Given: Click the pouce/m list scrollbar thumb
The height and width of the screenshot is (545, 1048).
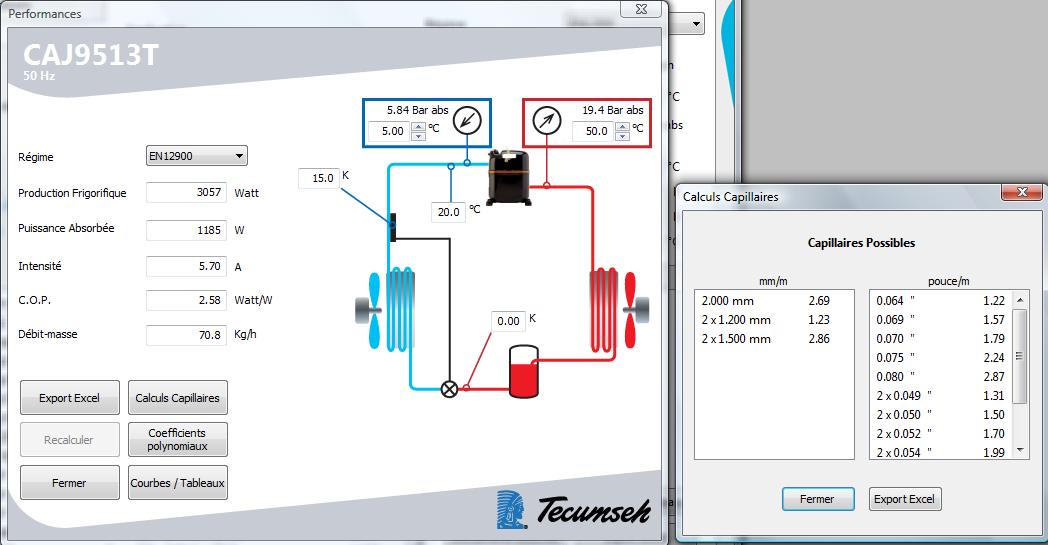Looking at the screenshot, I should point(1020,356).
